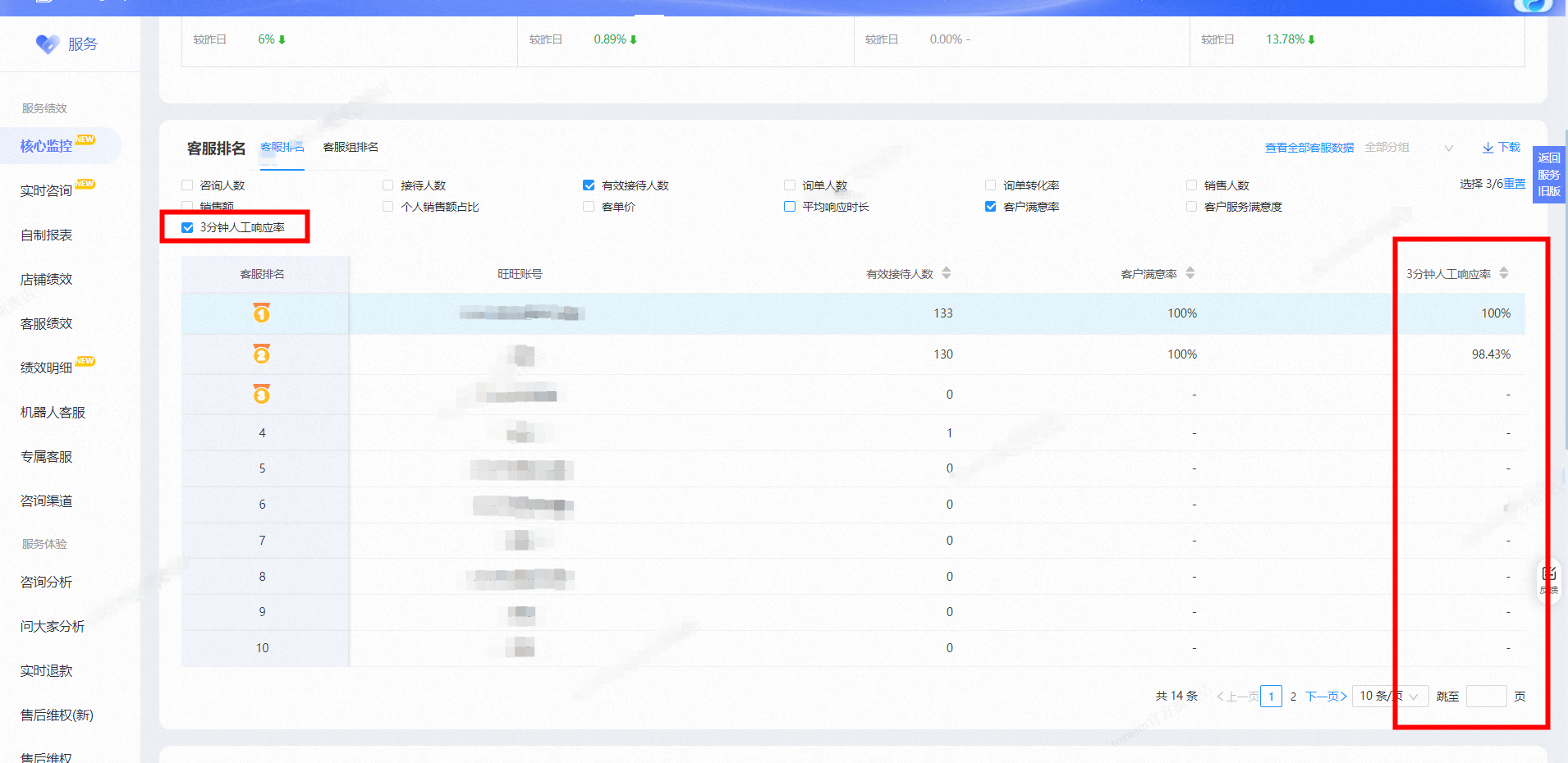
Task: Open 客服绩效 in the sidebar
Action: point(47,323)
